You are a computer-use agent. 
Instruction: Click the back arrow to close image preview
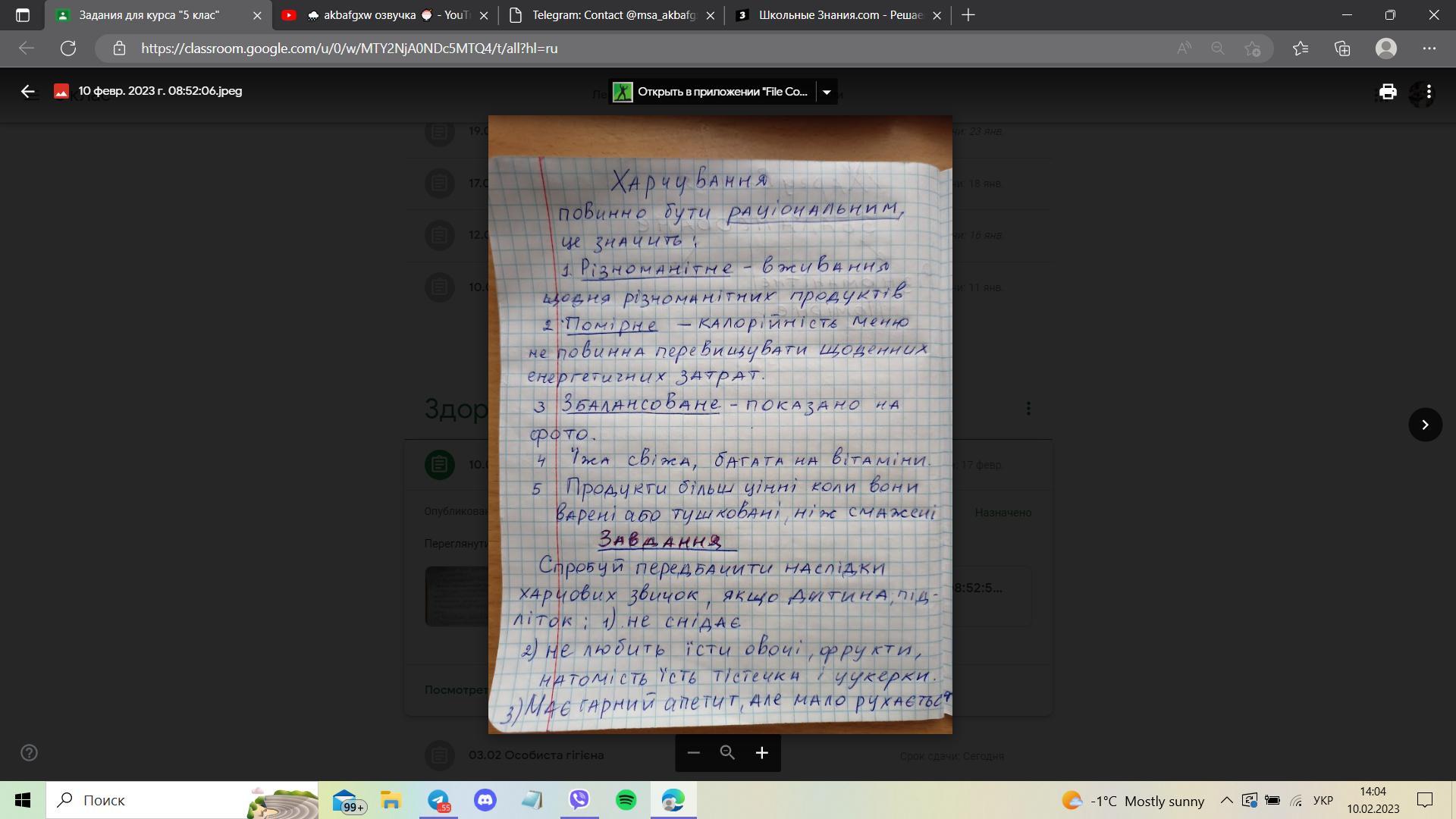pyautogui.click(x=28, y=92)
